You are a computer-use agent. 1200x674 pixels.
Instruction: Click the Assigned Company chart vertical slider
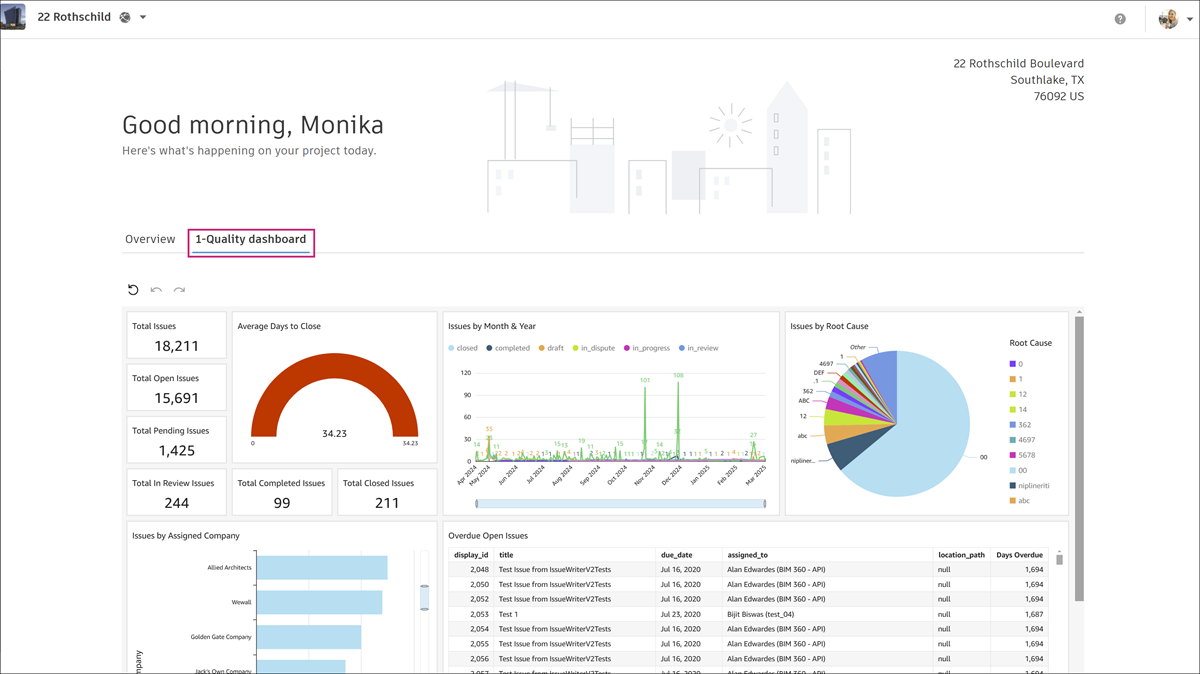424,598
